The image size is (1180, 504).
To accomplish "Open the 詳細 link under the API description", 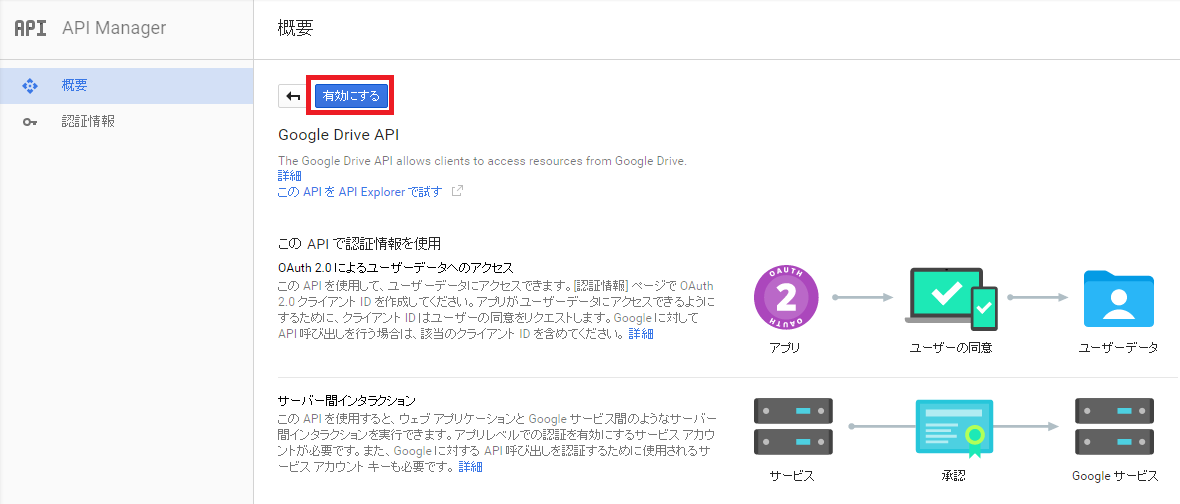I will (x=290, y=176).
